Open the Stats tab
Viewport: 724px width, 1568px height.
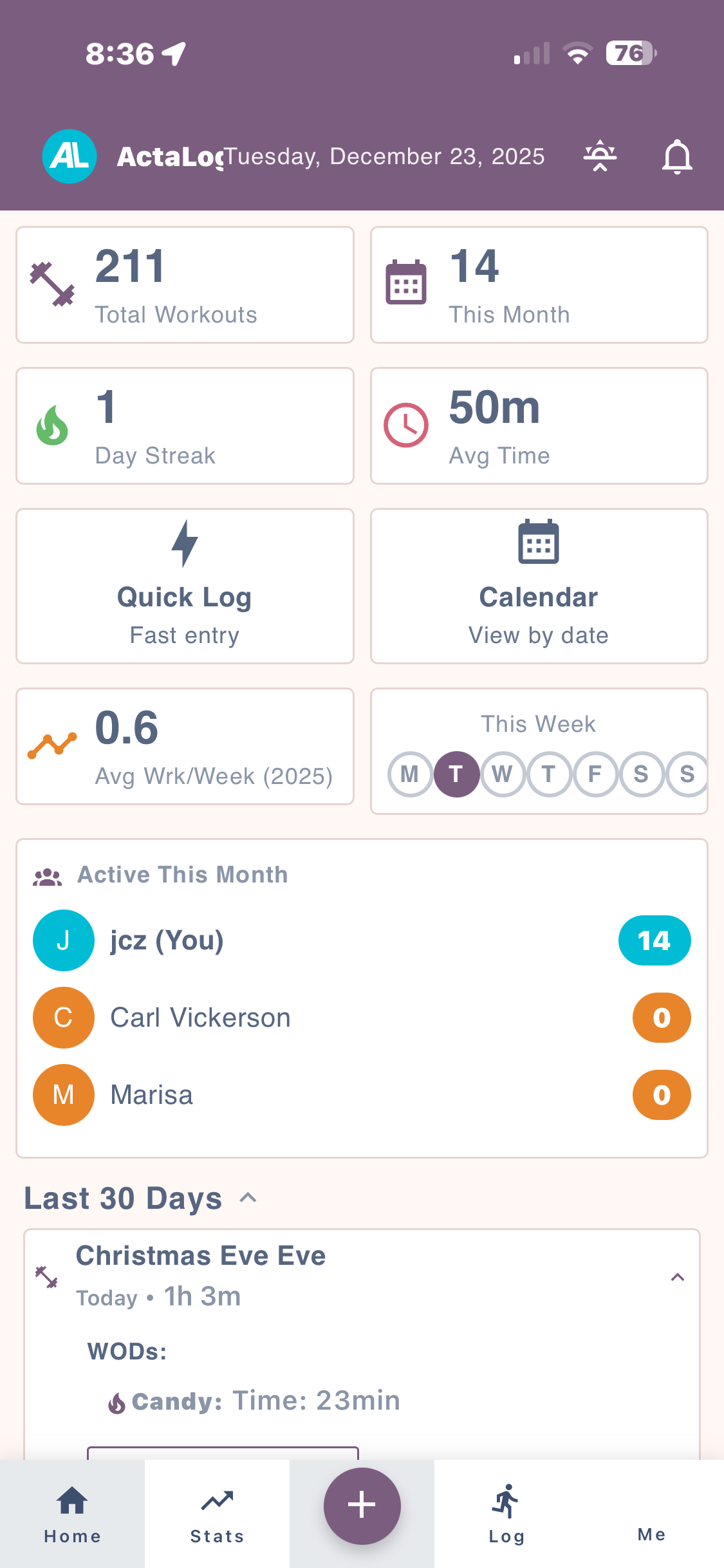coord(217,1514)
